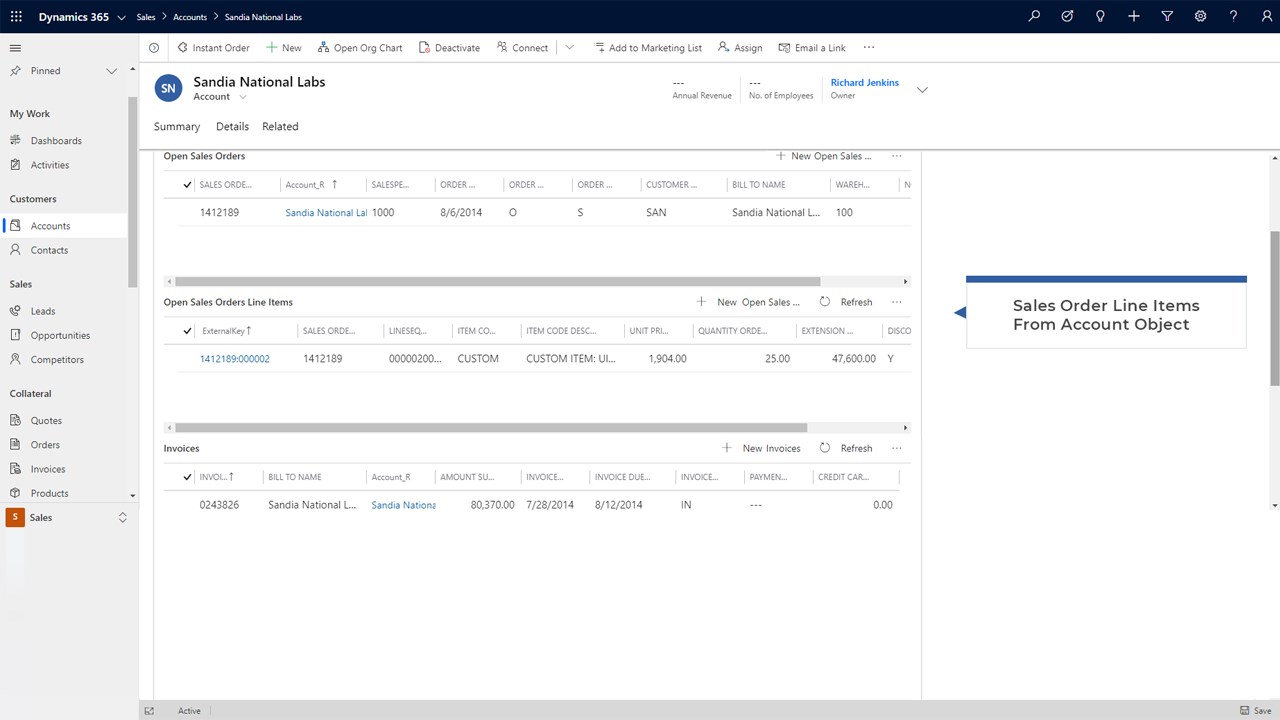
Task: Click Sales in the breadcrumb
Action: click(x=146, y=17)
